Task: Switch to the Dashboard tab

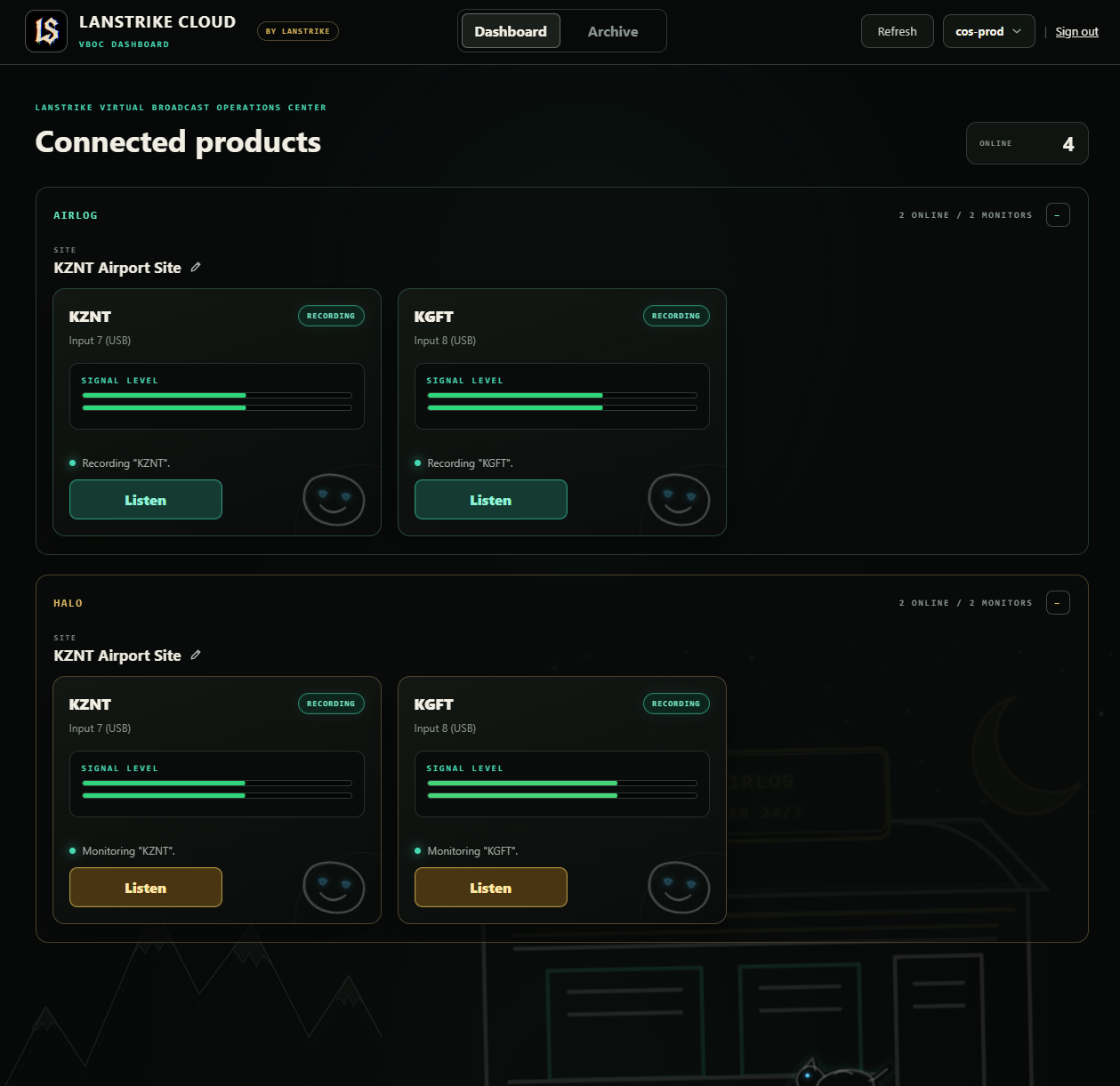Action: coord(511,31)
